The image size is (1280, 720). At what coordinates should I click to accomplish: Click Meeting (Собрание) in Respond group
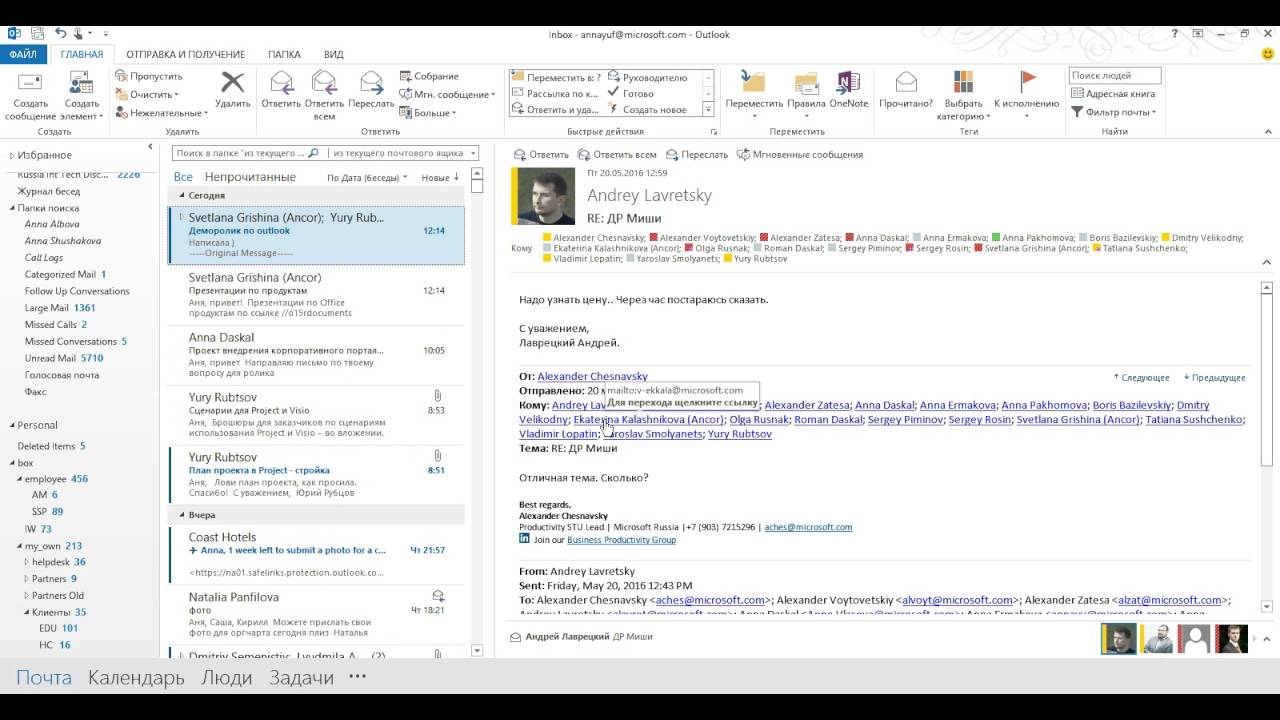click(429, 76)
